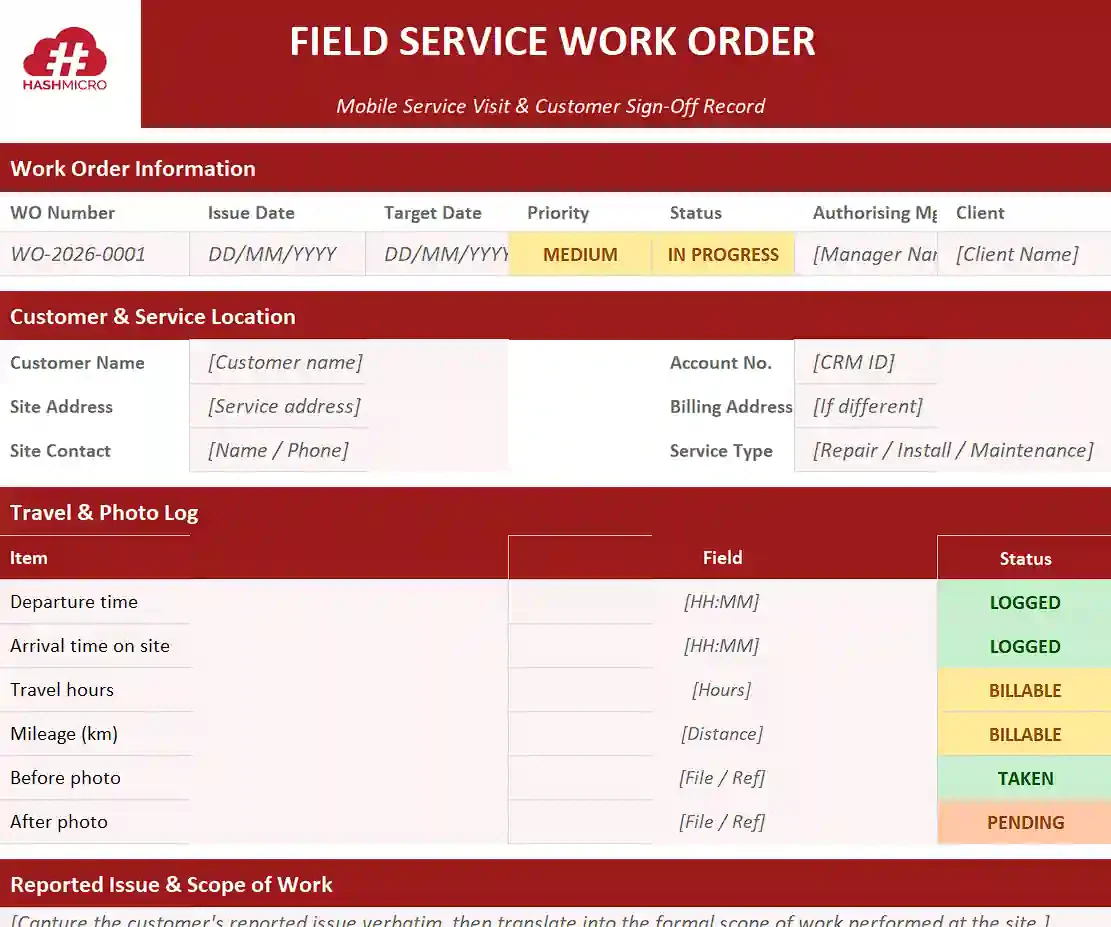This screenshot has width=1111, height=927.
Task: Click the Priority column label
Action: [558, 213]
